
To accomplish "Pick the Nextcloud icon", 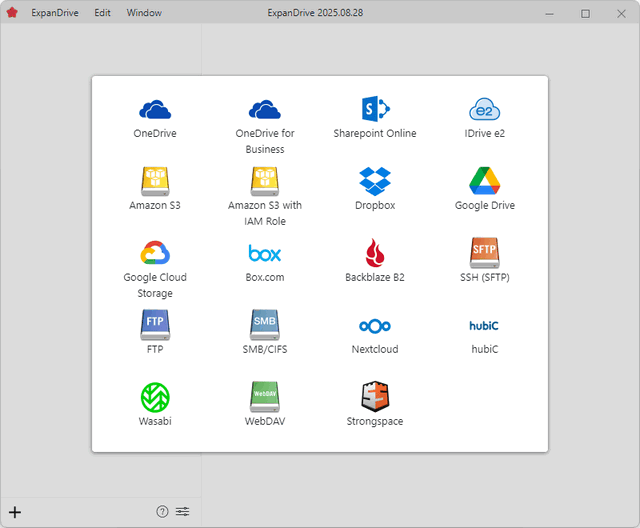I will tap(375, 326).
